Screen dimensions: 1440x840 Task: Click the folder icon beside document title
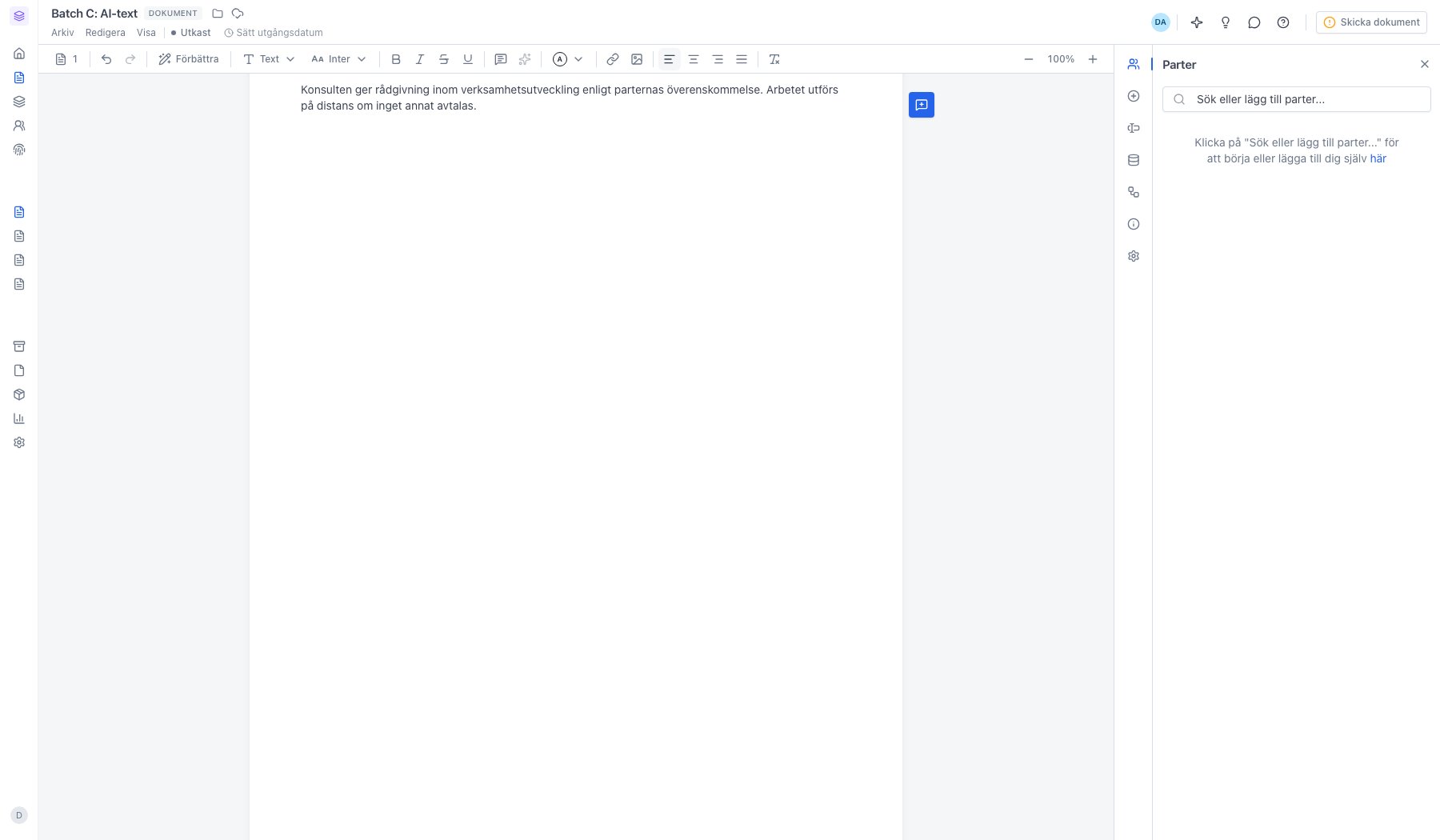coord(218,14)
